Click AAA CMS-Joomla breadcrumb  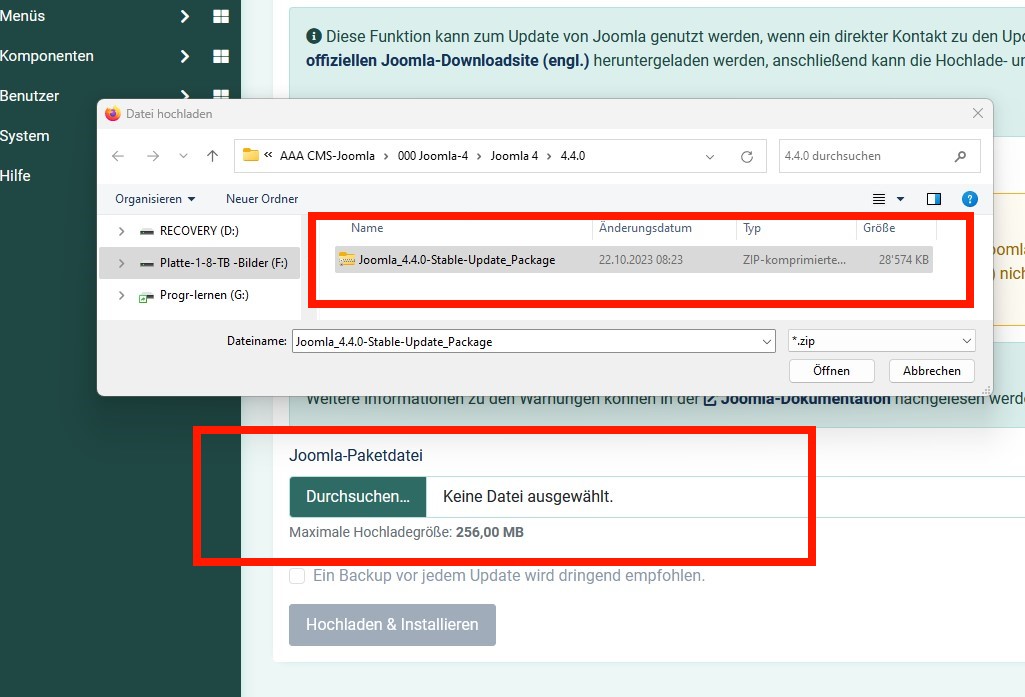tap(328, 156)
